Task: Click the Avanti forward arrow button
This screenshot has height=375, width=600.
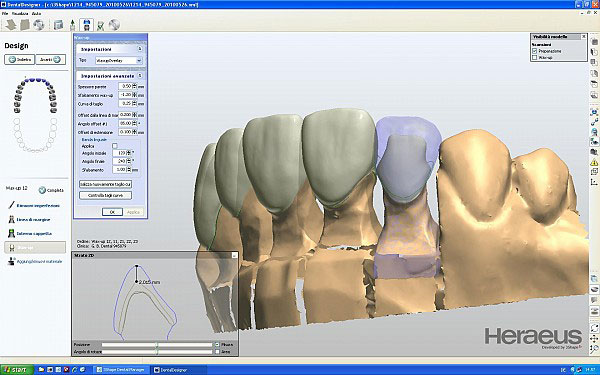Action: tap(51, 60)
